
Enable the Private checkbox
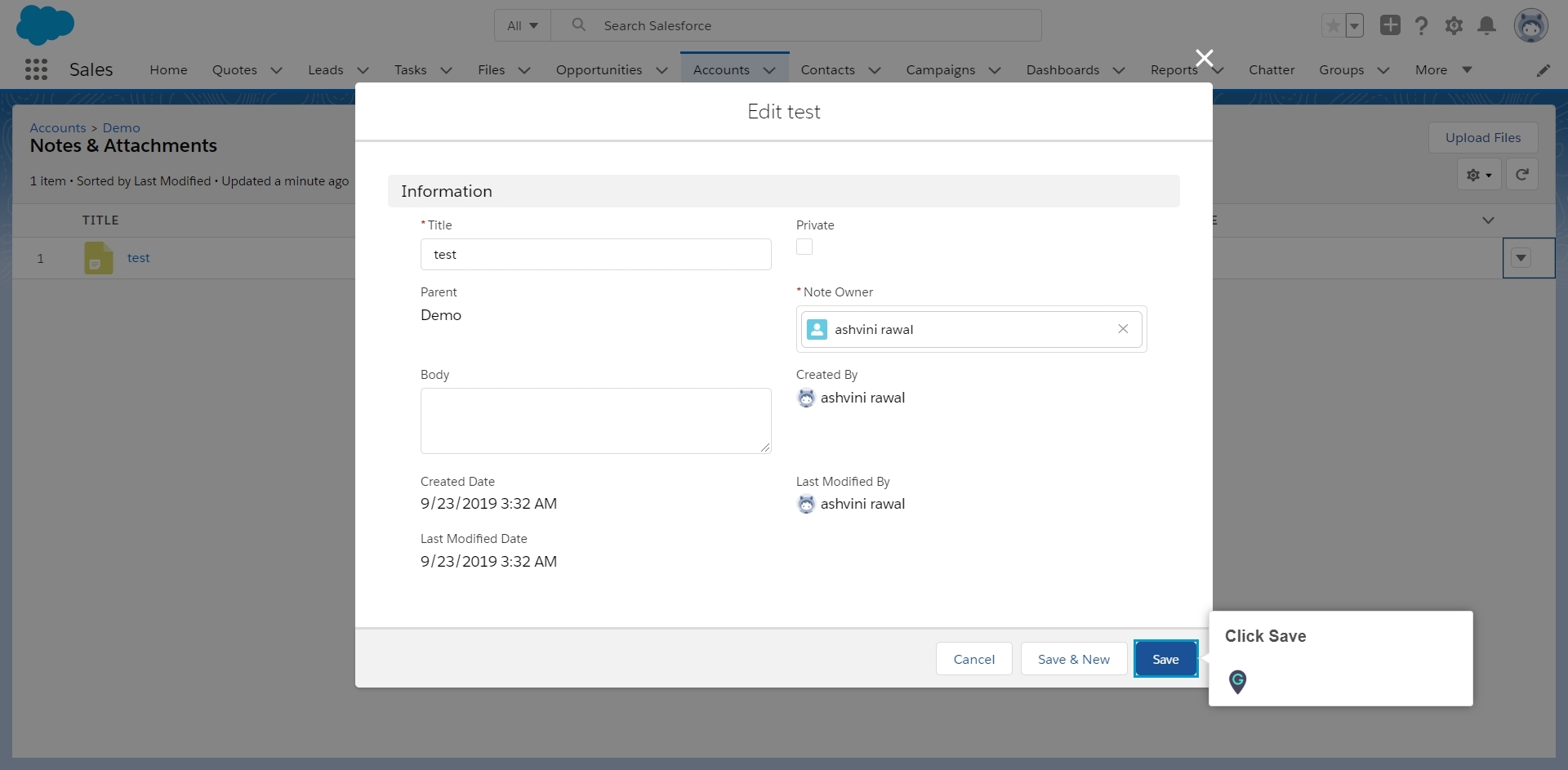804,247
